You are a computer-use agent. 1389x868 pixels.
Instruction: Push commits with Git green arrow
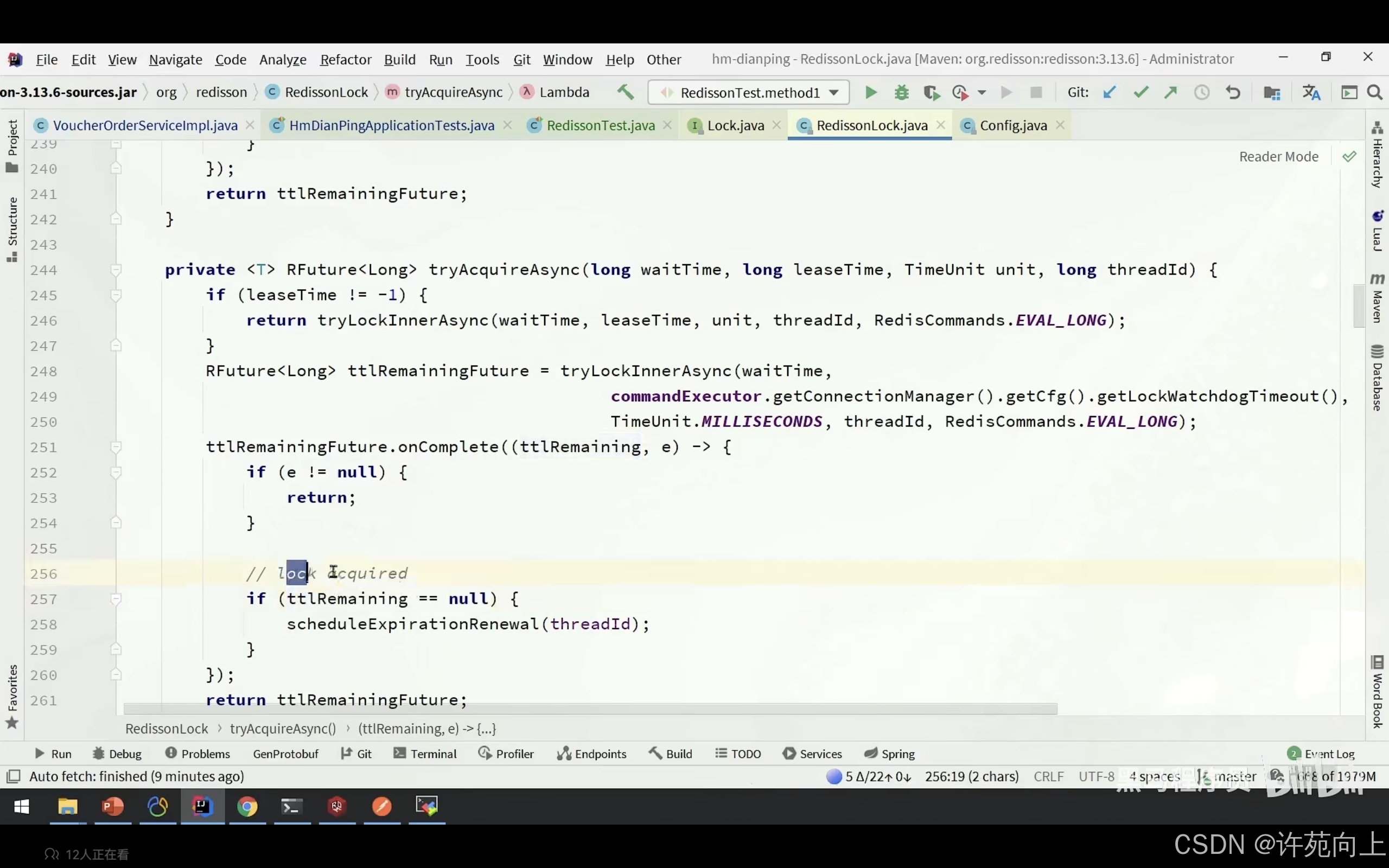(1170, 92)
